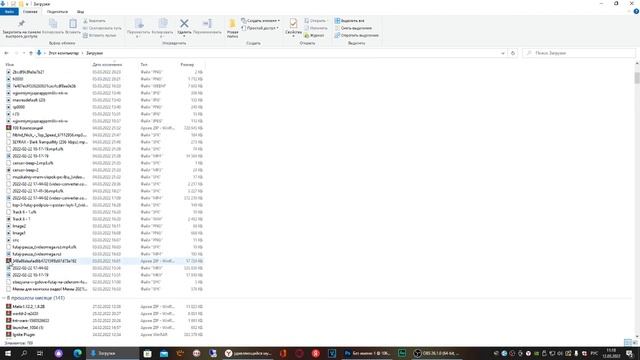Click Вырезать (cut) in ribbon
The width and height of the screenshot is (640, 360).
point(94,21)
